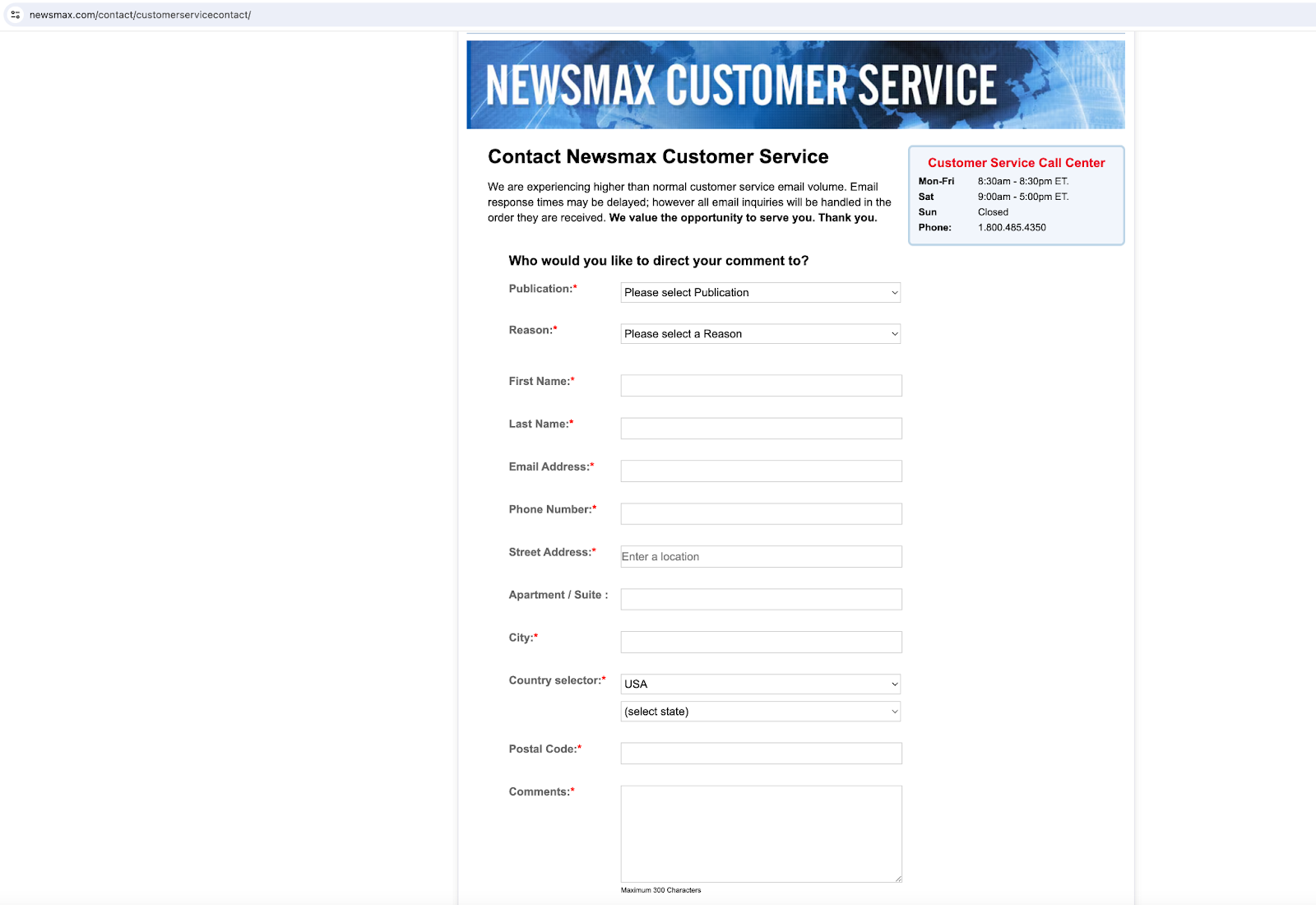
Task: Click the Newsmax Customer Service banner
Action: pyautogui.click(x=795, y=85)
